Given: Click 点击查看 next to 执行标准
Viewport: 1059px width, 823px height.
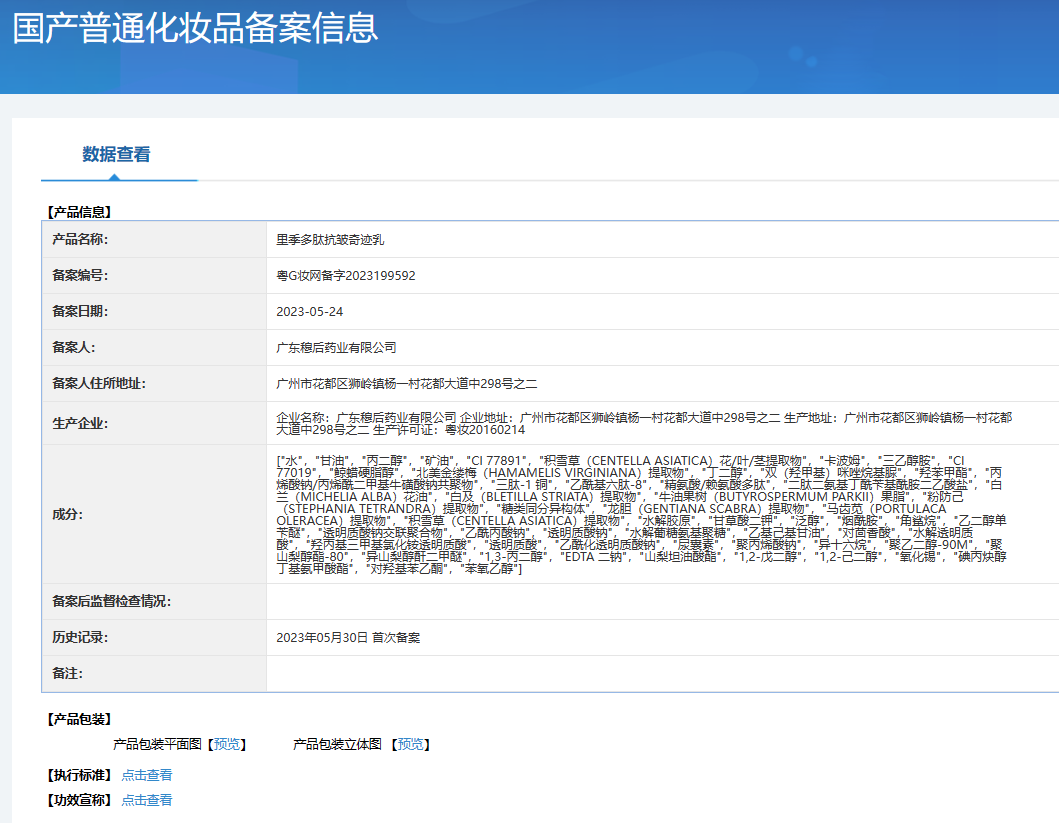Looking at the screenshot, I should 147,775.
